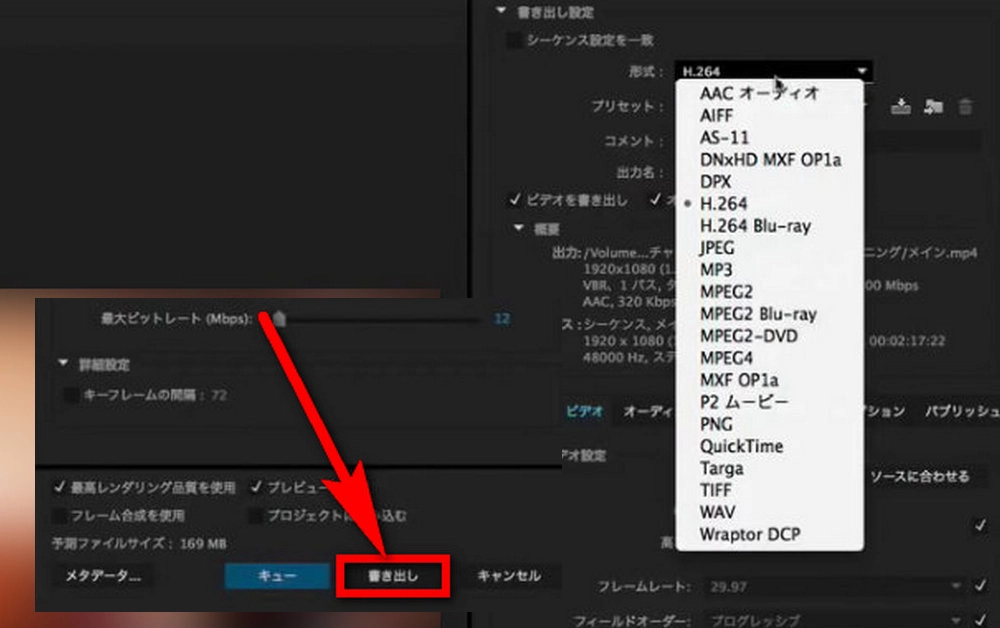Click the キュー queue button
The image size is (1000, 628).
pyautogui.click(x=277, y=576)
